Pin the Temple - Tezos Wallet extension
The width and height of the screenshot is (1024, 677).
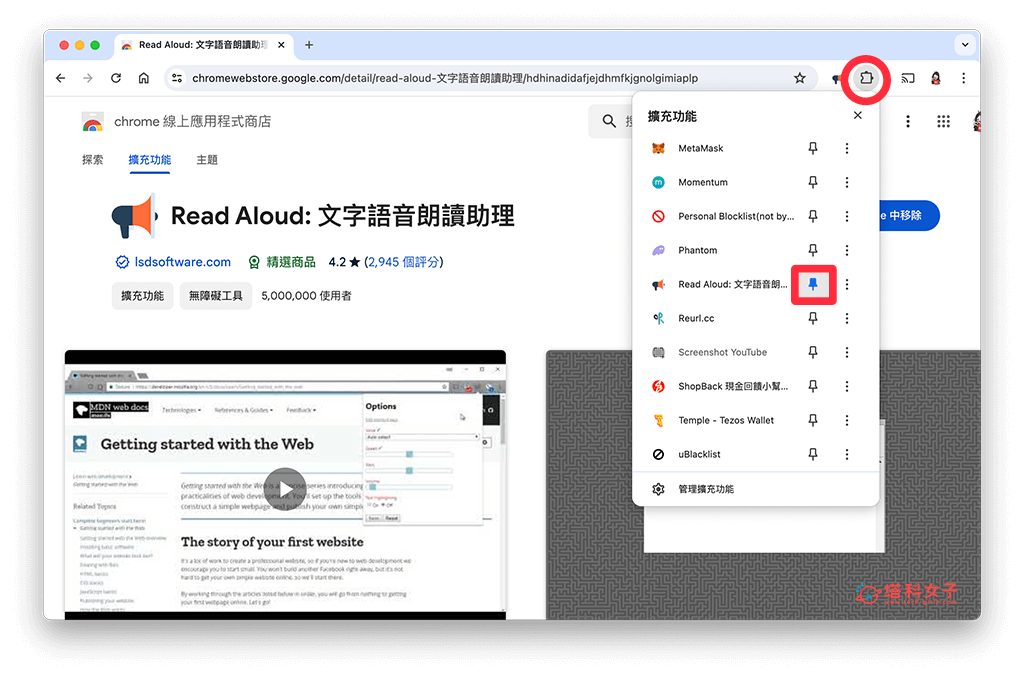[x=812, y=420]
